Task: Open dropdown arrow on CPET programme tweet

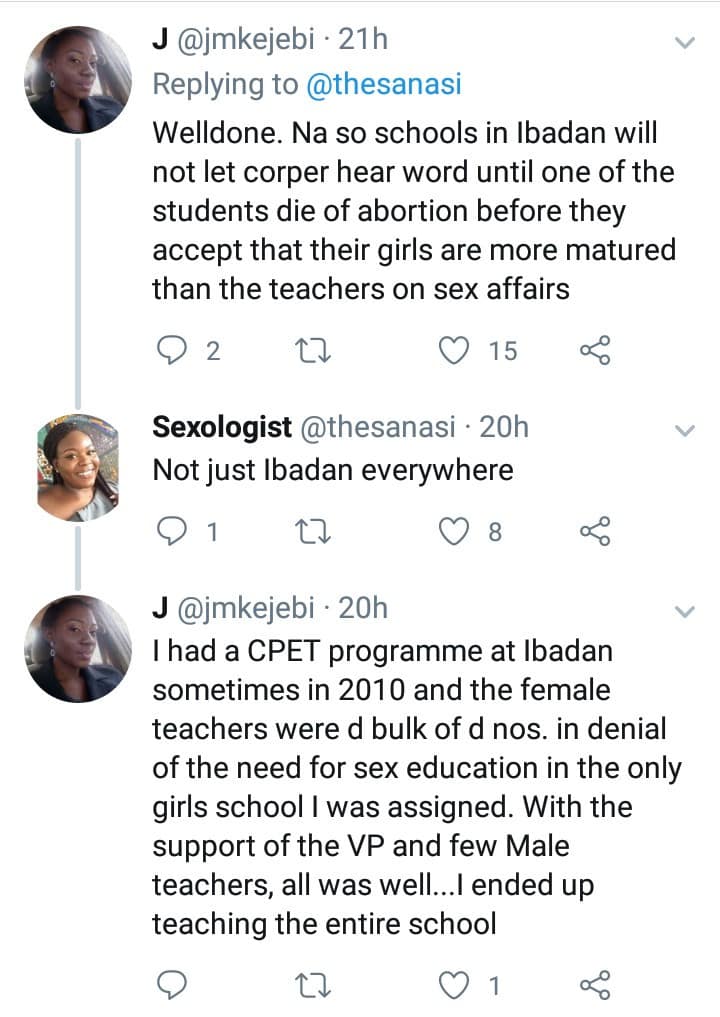Action: [685, 611]
